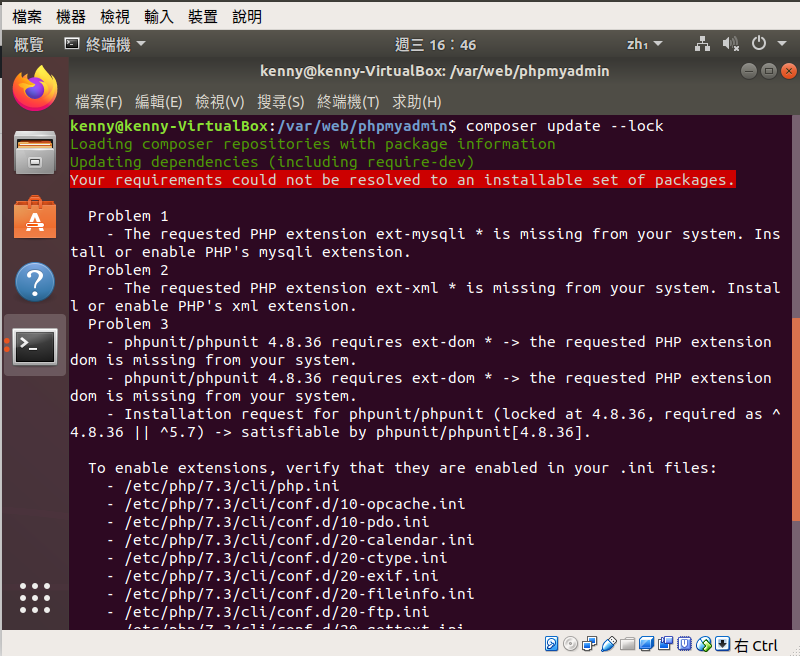The image size is (800, 656).
Task: Click the 'Problem 3' heading text
Action: tap(128, 324)
